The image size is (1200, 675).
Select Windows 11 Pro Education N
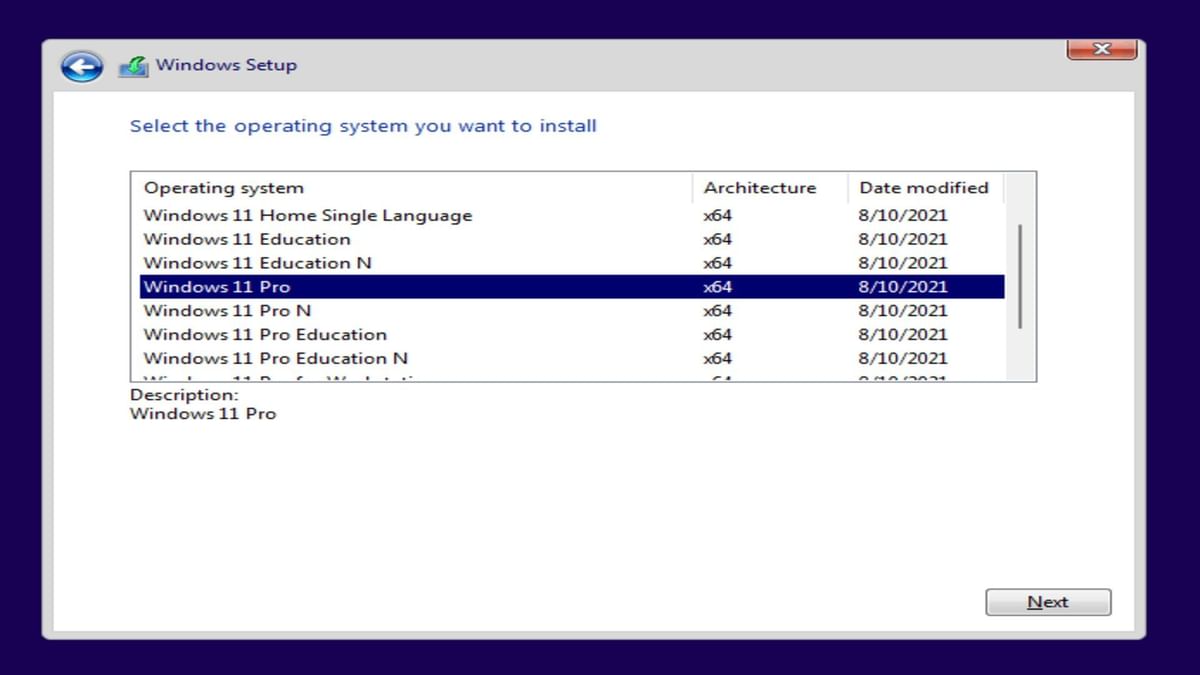(275, 358)
